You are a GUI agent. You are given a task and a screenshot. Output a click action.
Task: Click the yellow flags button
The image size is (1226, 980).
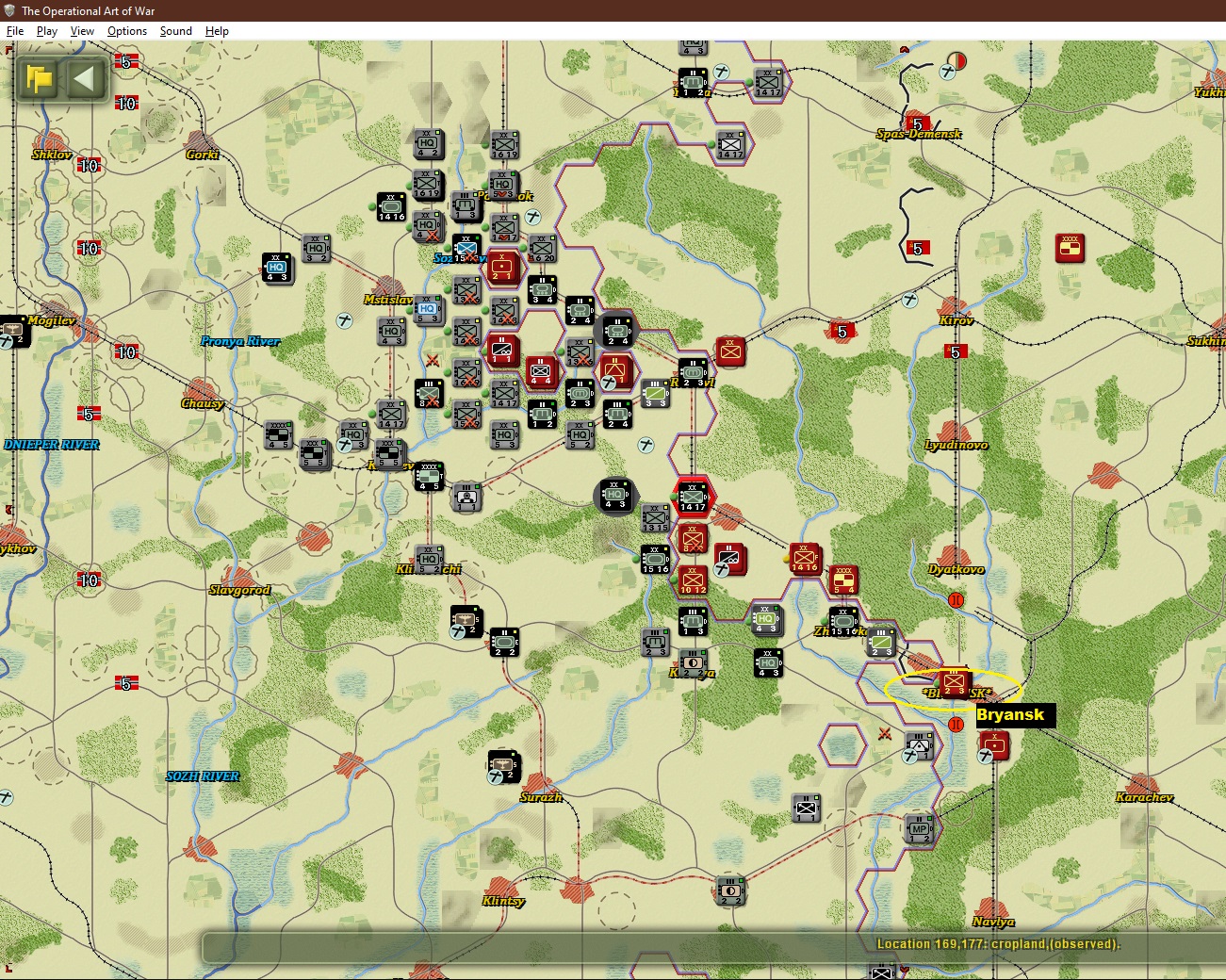click(39, 78)
